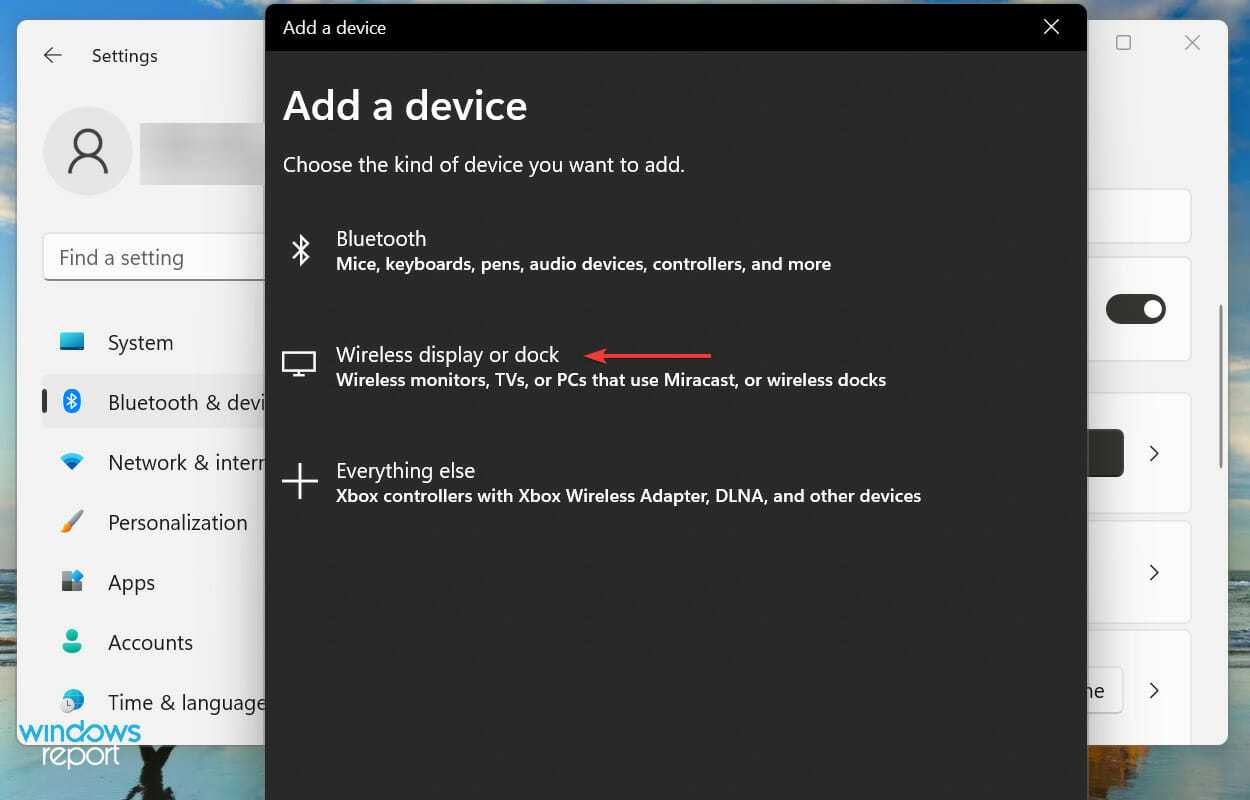Turn off the Bluetooth toggle switch
Screen dimensions: 1250x800
[1135, 309]
